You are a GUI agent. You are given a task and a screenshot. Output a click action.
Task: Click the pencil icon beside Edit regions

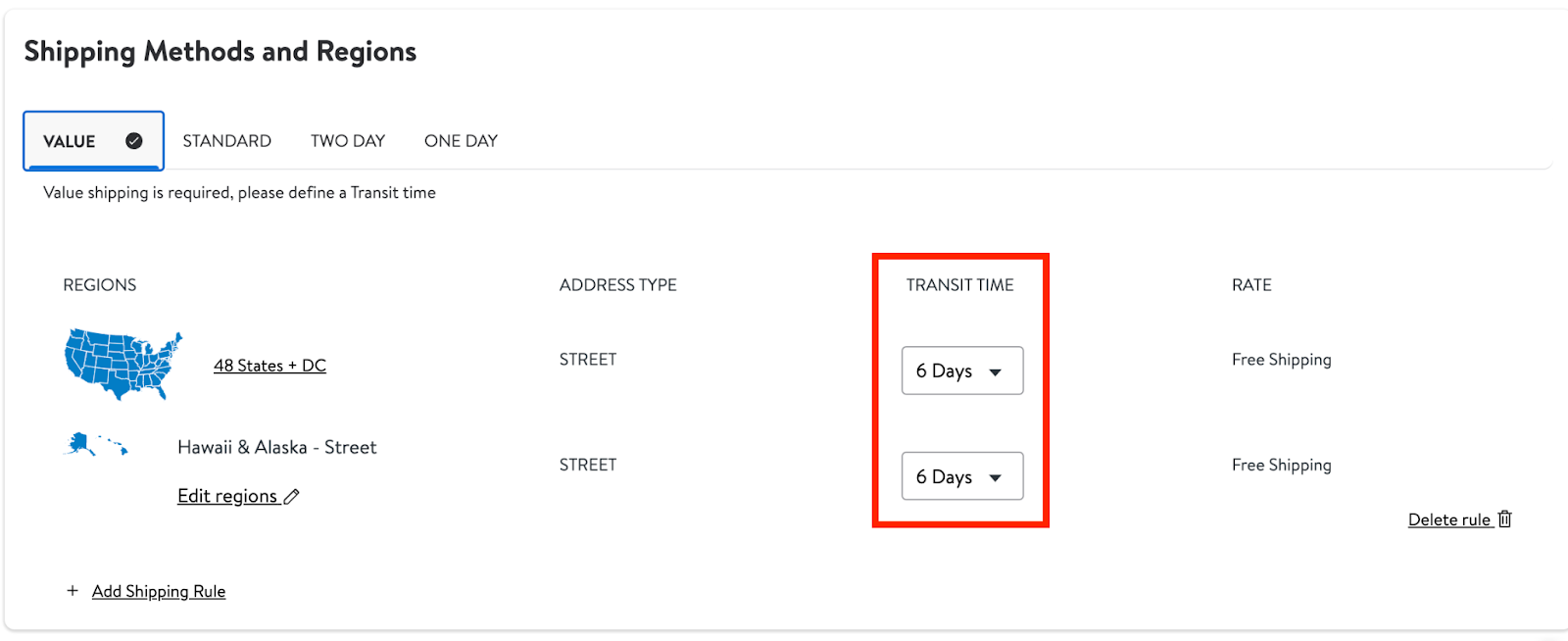pyautogui.click(x=291, y=497)
